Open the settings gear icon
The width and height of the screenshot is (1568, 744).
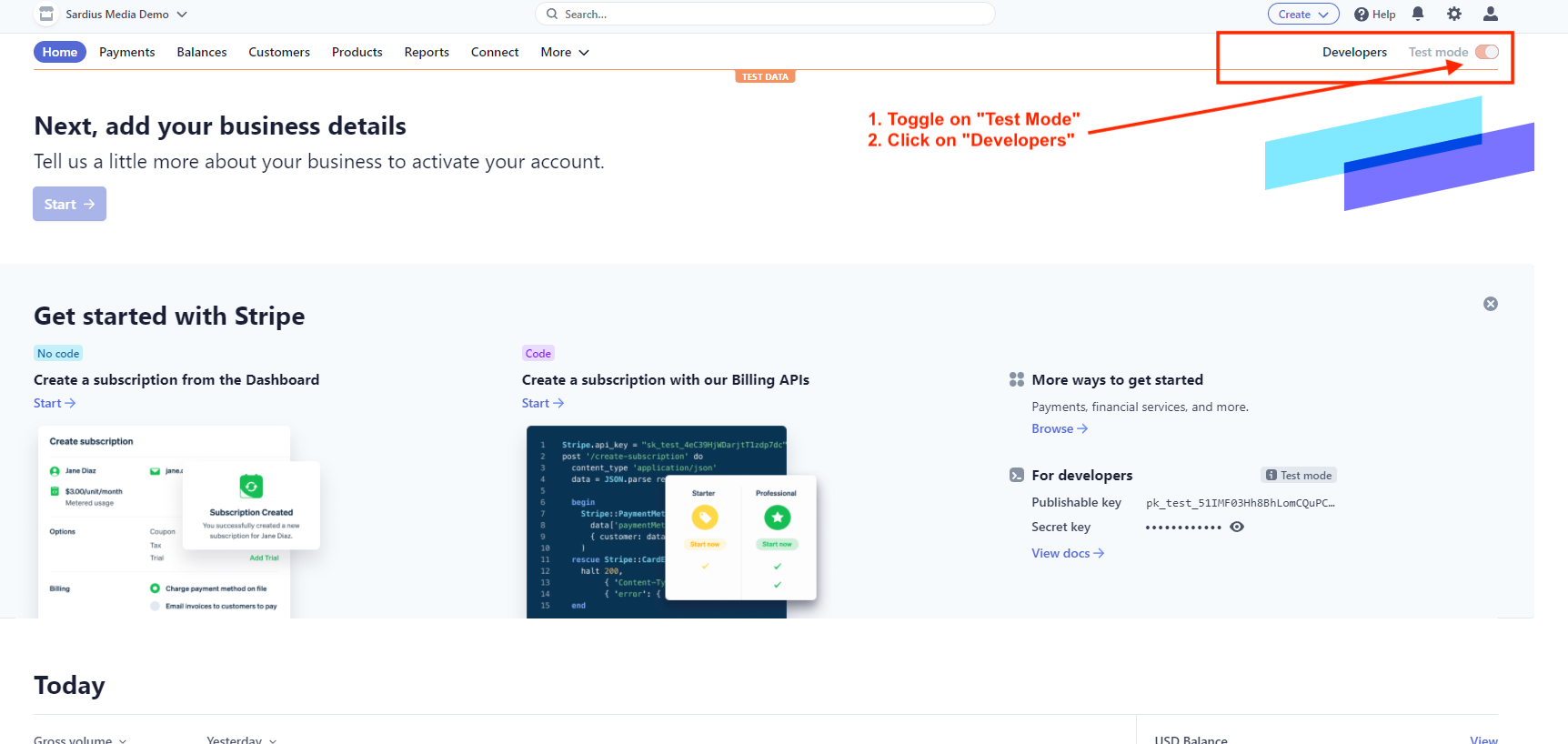click(1454, 14)
